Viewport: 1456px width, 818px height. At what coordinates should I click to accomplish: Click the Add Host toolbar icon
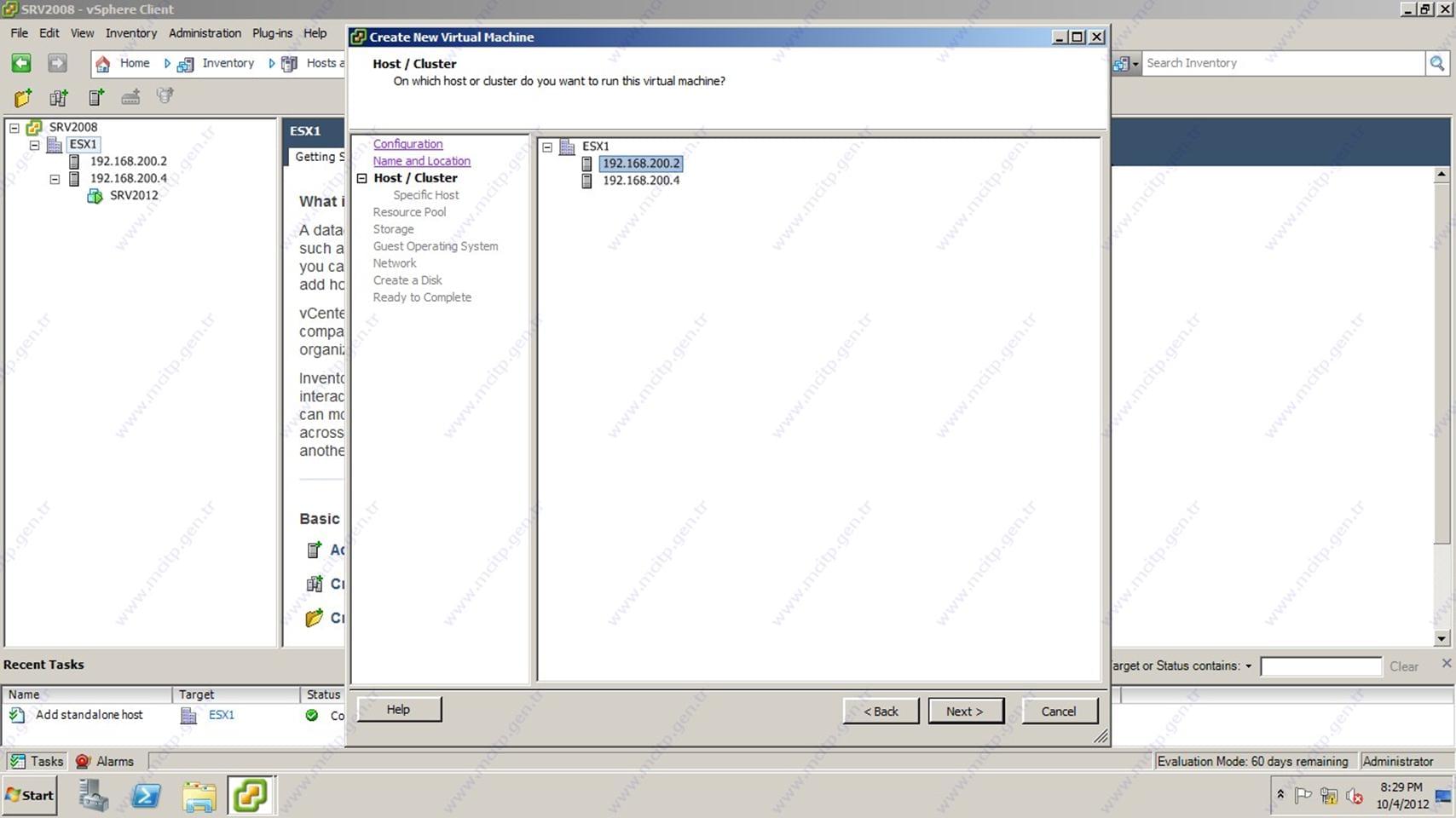point(95,97)
